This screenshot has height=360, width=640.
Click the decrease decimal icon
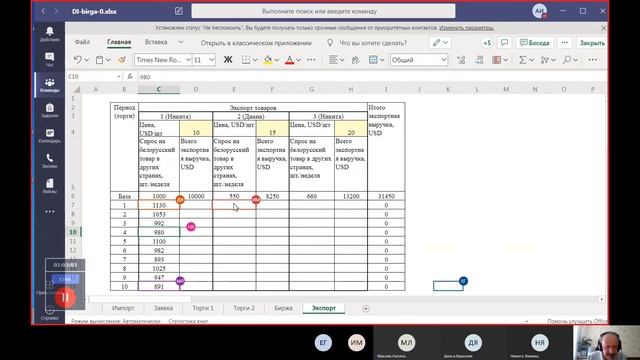tap(479, 60)
